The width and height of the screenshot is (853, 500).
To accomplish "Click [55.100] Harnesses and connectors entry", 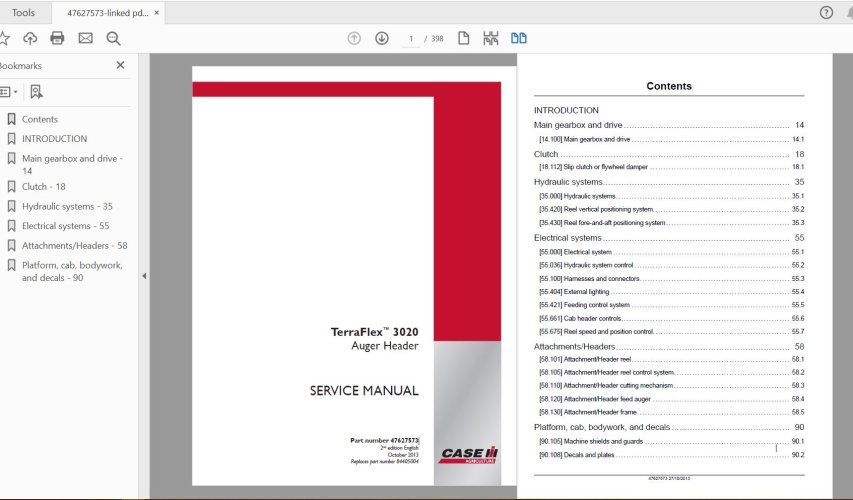I will click(x=671, y=279).
